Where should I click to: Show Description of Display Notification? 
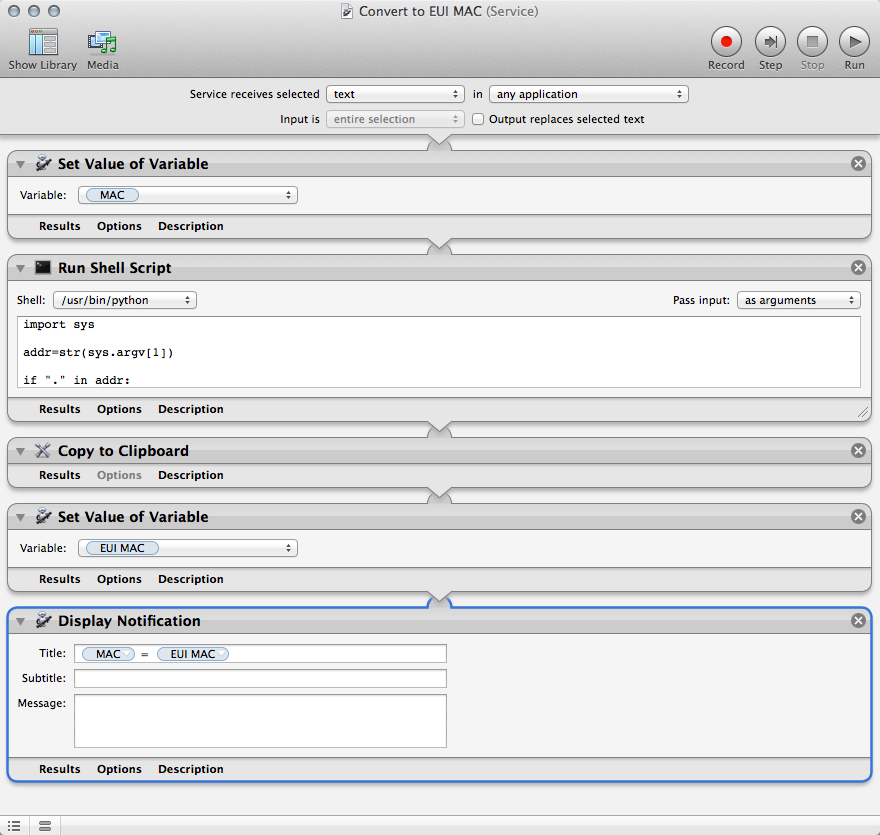coord(191,769)
